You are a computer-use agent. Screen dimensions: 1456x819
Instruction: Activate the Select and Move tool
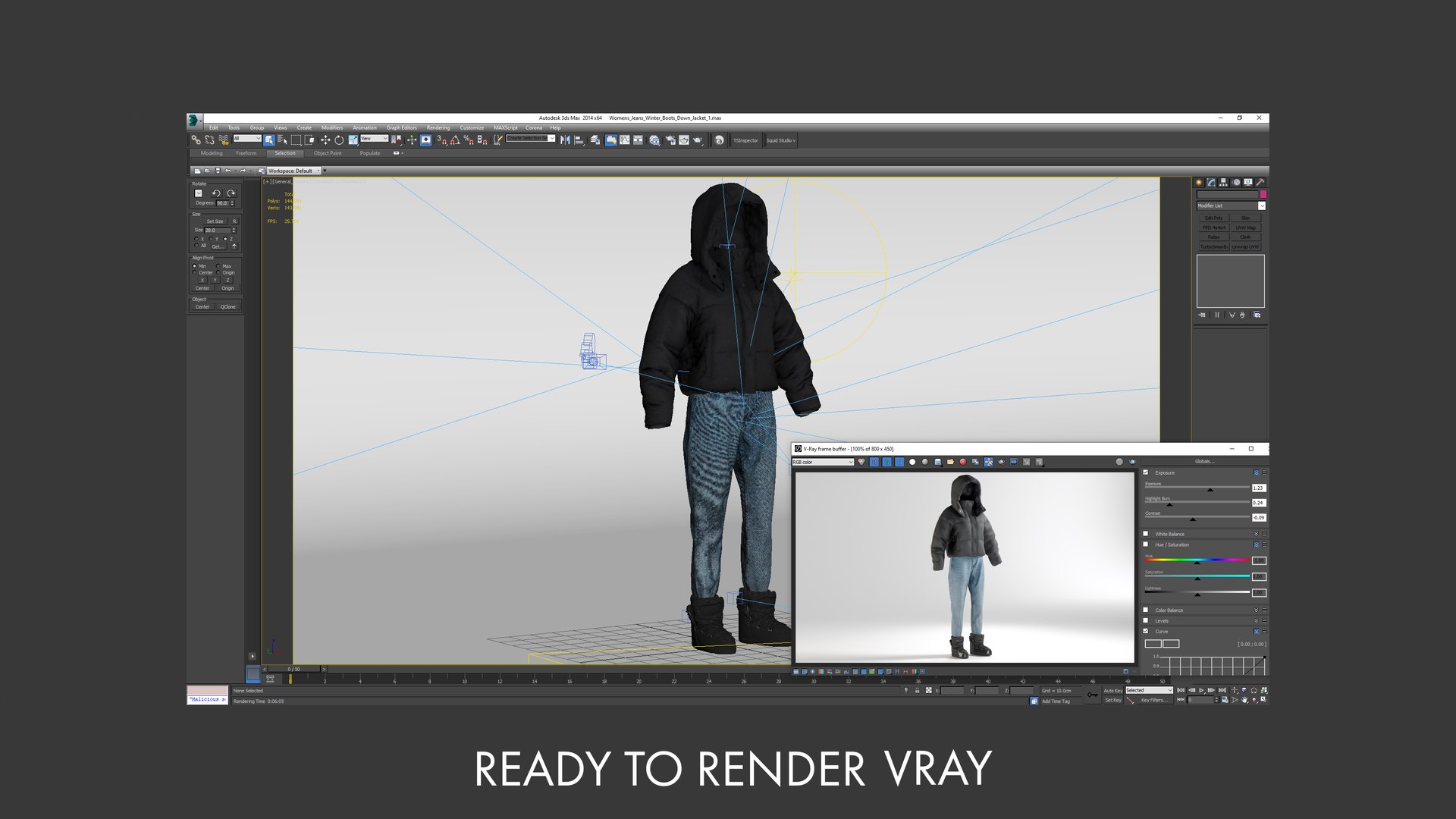click(x=325, y=140)
